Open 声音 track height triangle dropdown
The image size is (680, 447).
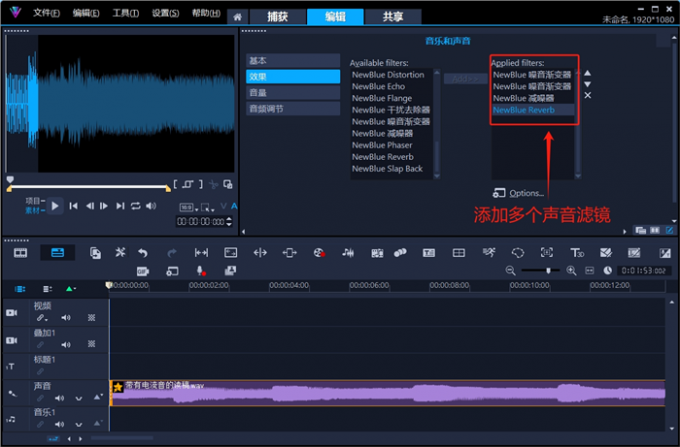tap(98, 397)
